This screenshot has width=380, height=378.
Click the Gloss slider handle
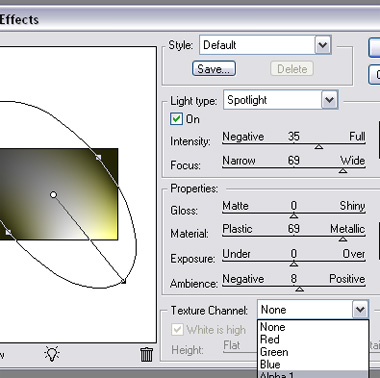(x=294, y=216)
